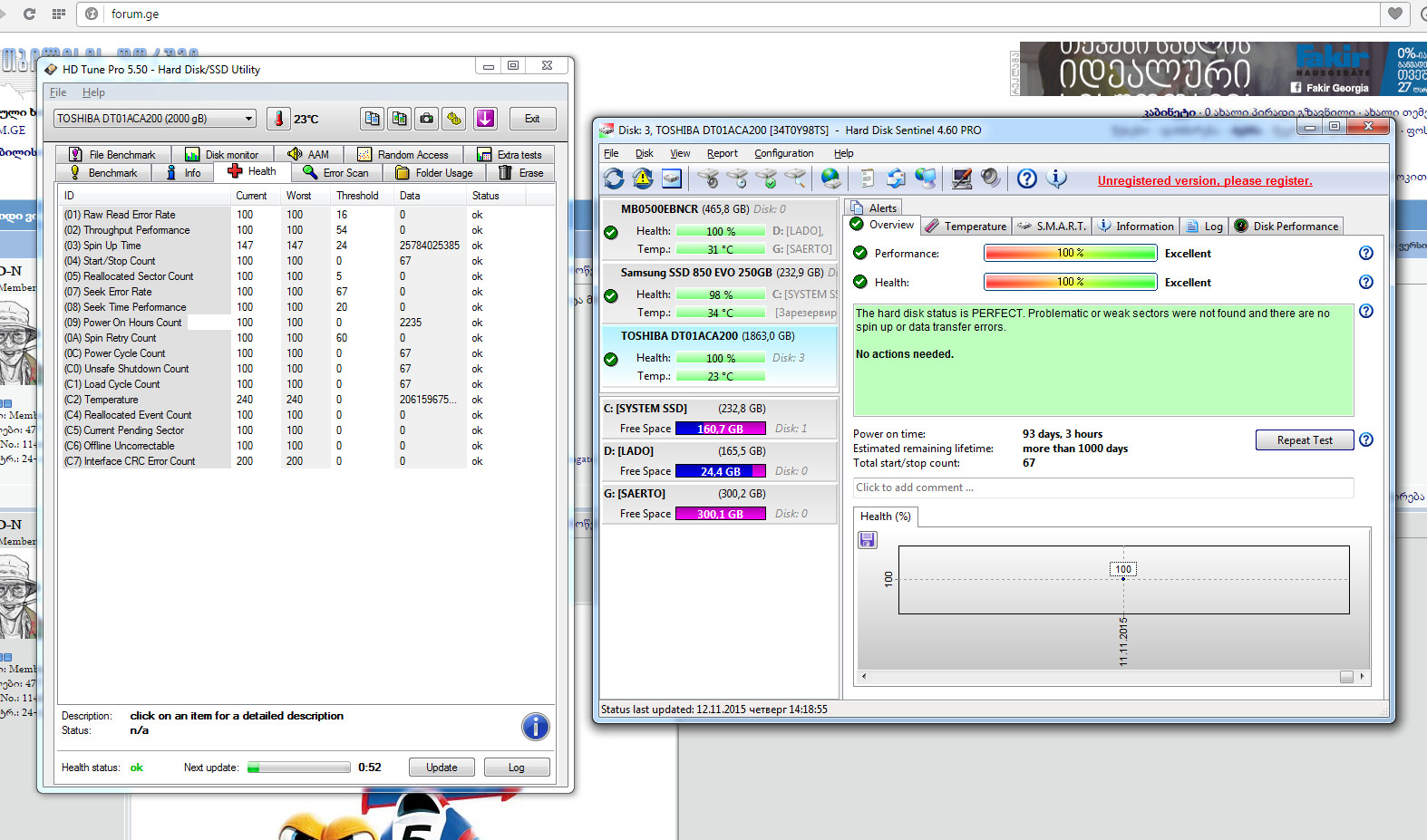Expand the TOSHIBA DT01ACA200 drive dropdown
The width and height of the screenshot is (1427, 840).
click(248, 119)
